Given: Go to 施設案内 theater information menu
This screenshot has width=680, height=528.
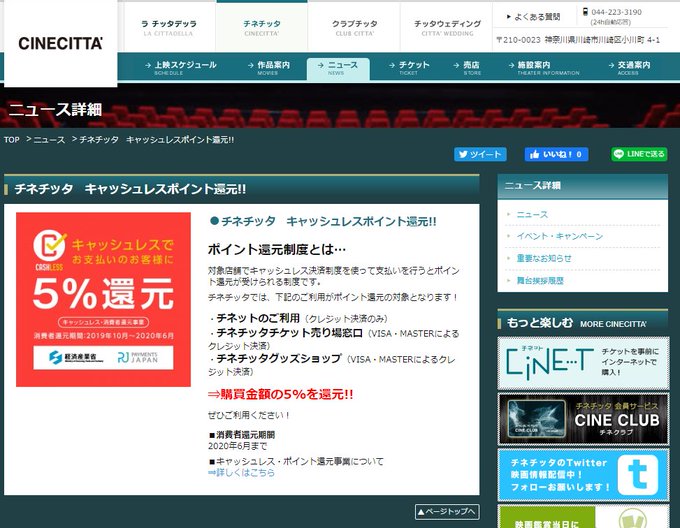Looking at the screenshot, I should click(544, 68).
